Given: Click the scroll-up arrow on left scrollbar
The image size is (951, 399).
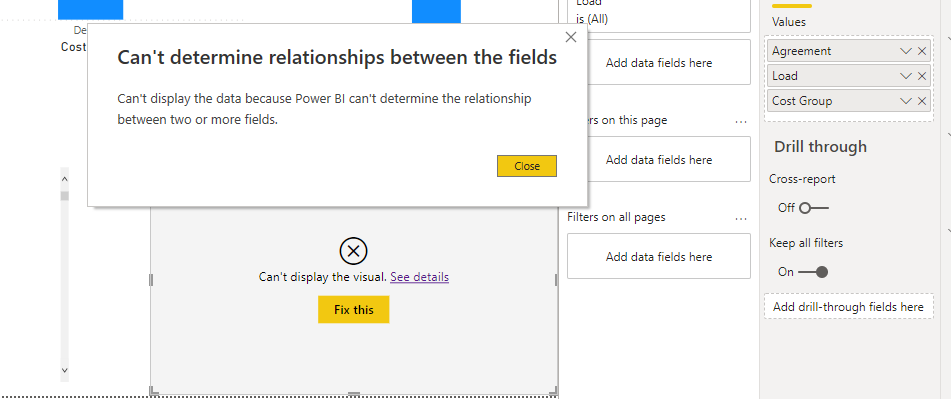Looking at the screenshot, I should pos(65,178).
